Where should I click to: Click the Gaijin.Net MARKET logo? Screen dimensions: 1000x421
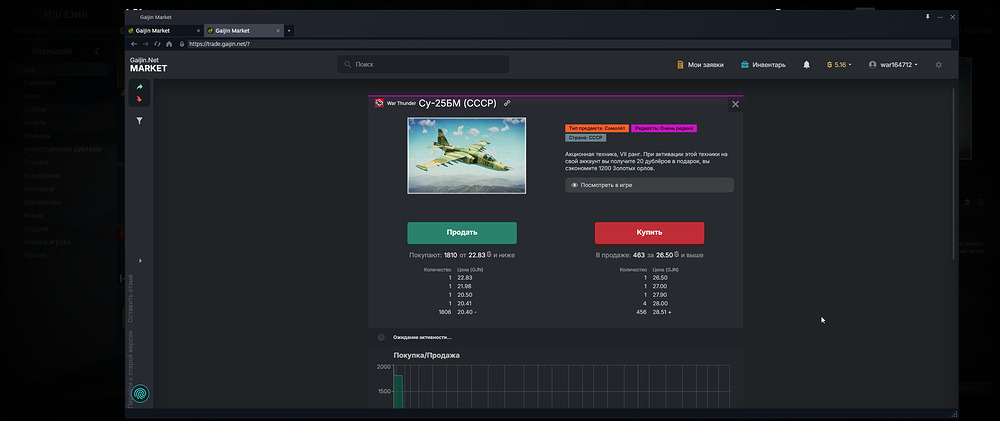pyautogui.click(x=149, y=64)
